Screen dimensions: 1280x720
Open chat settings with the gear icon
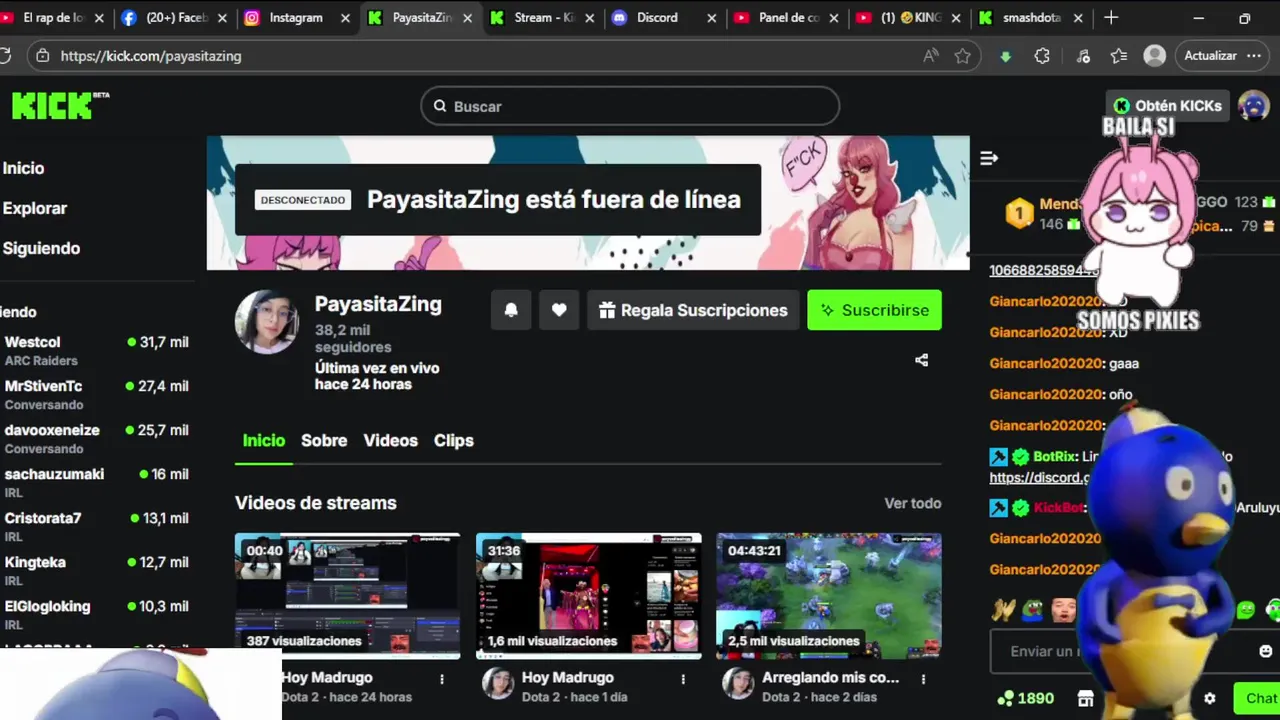click(1210, 698)
